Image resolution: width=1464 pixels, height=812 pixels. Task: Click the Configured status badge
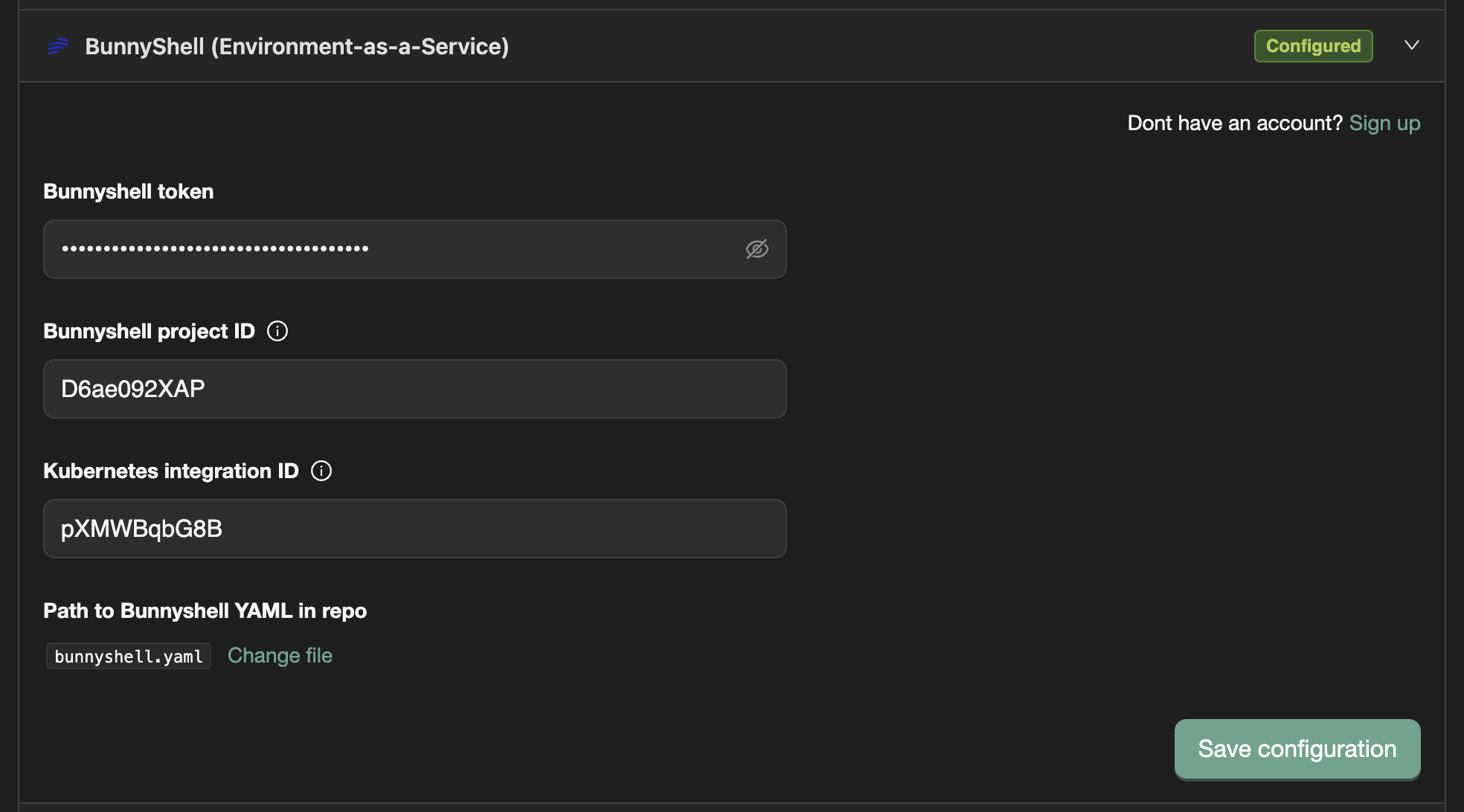coord(1313,46)
